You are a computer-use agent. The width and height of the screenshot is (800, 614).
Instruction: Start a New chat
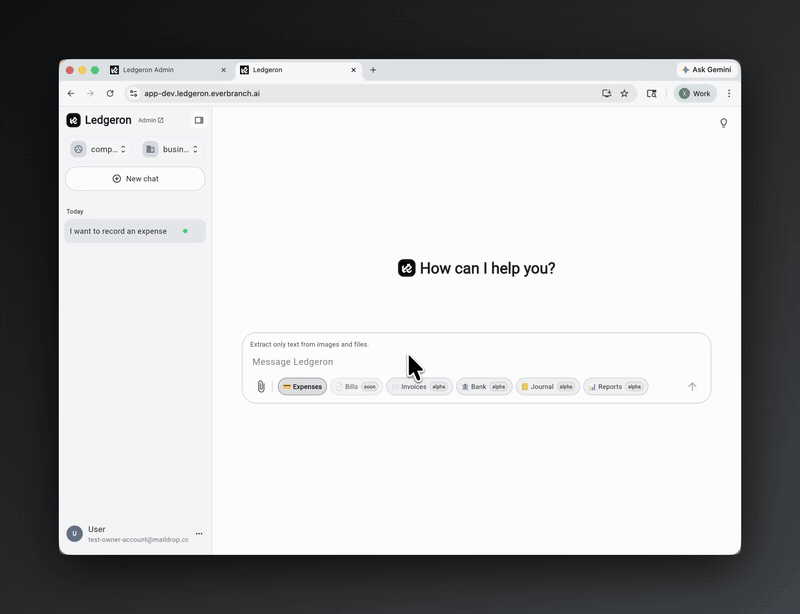click(134, 179)
